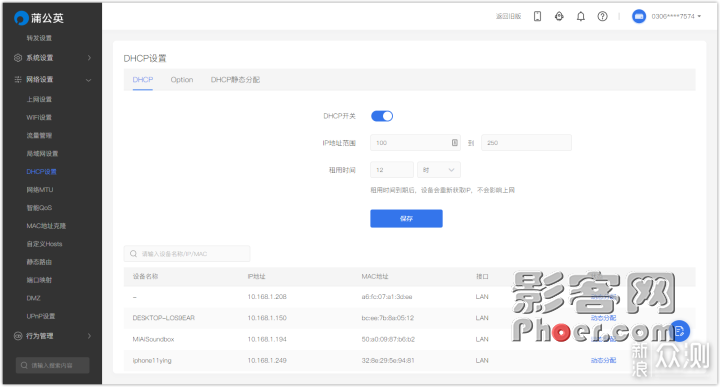
Task: Click IP address 10.168.1.208
Action: 267,297
